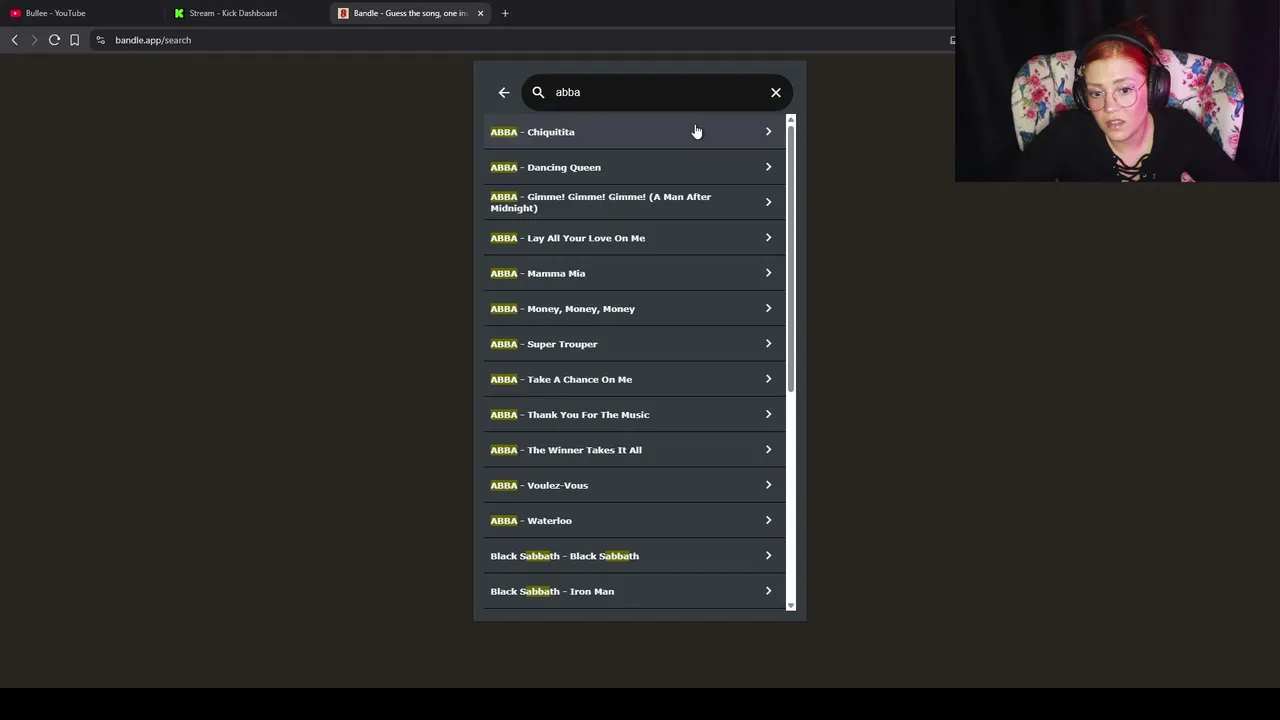Open chevron for Take A Chance On Me

click(x=768, y=379)
